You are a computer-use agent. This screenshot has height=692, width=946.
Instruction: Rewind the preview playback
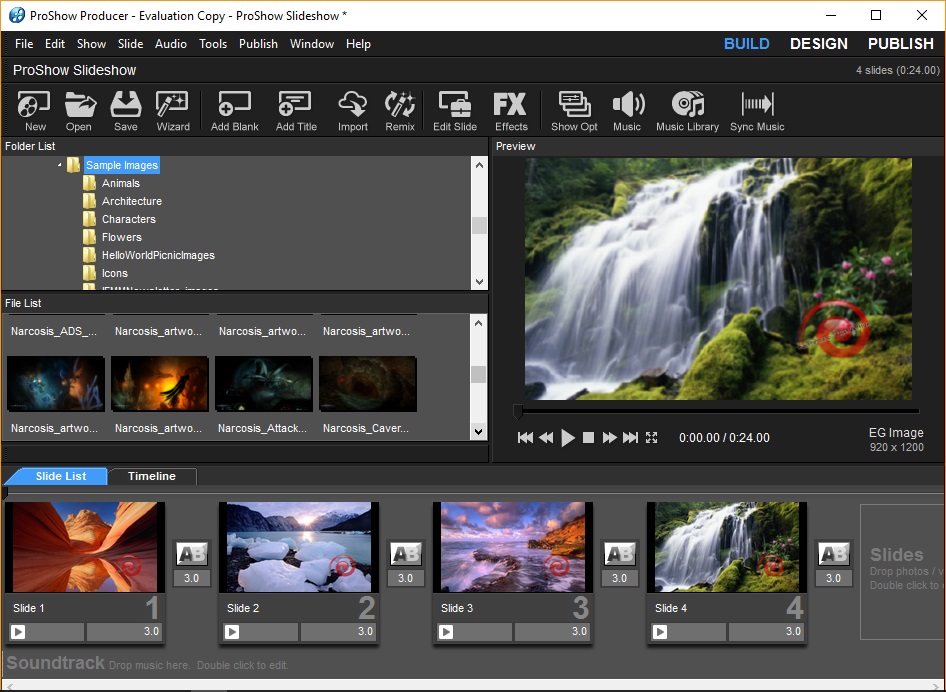click(546, 437)
